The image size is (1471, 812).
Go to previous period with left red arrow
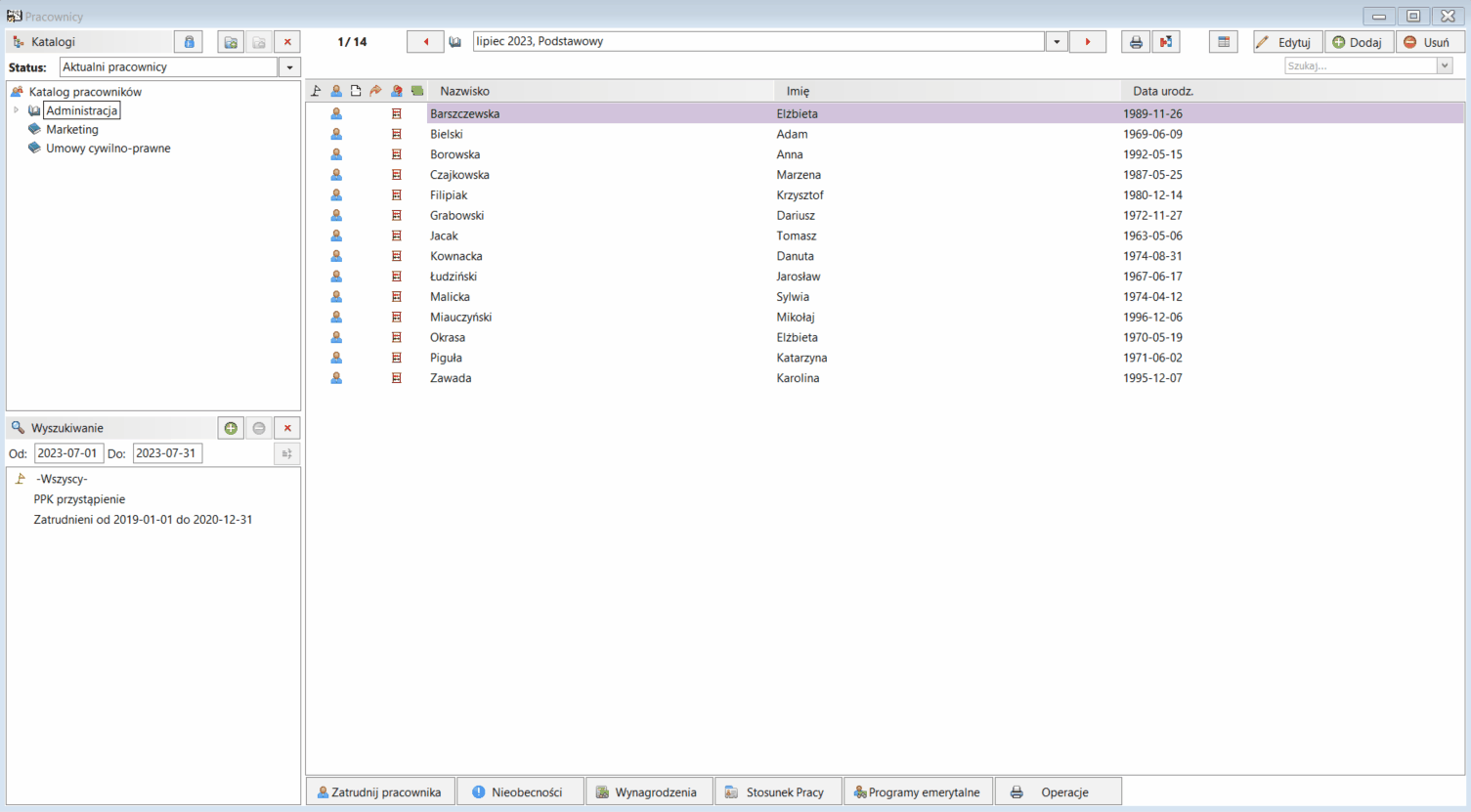(x=425, y=42)
